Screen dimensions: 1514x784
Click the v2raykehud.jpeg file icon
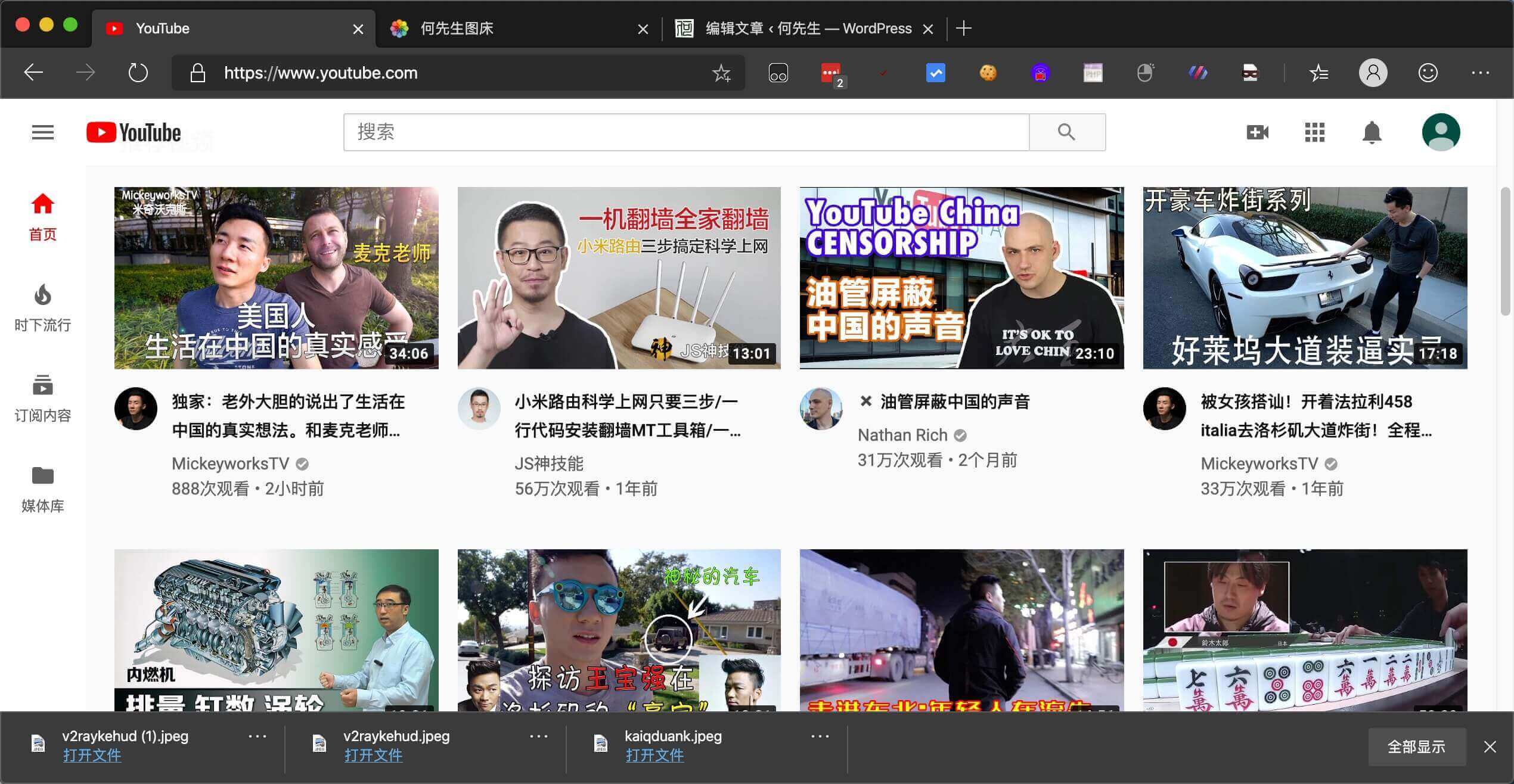(x=319, y=743)
